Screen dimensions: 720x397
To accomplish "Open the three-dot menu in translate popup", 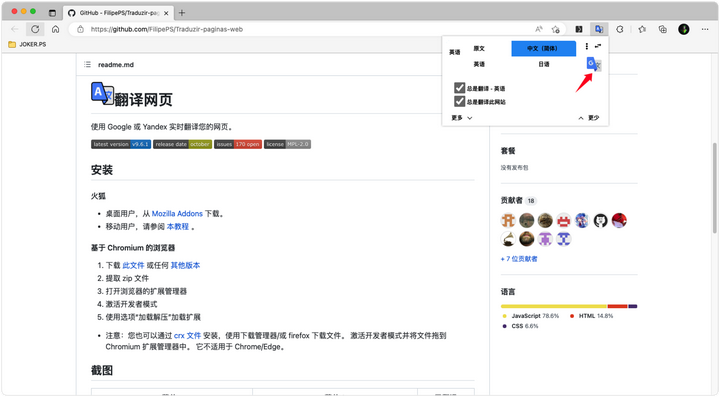I will [x=586, y=46].
